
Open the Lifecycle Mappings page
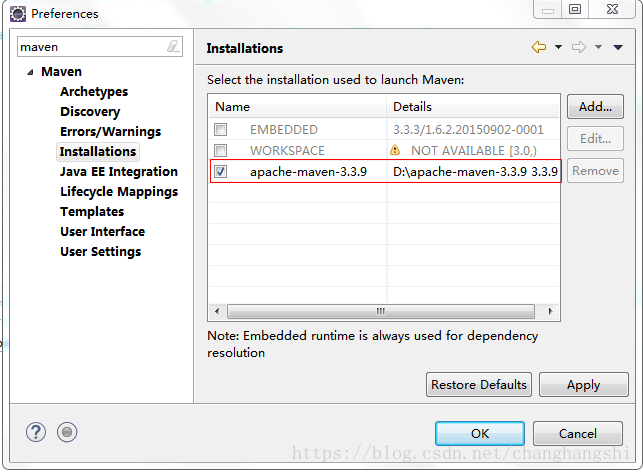[119, 192]
